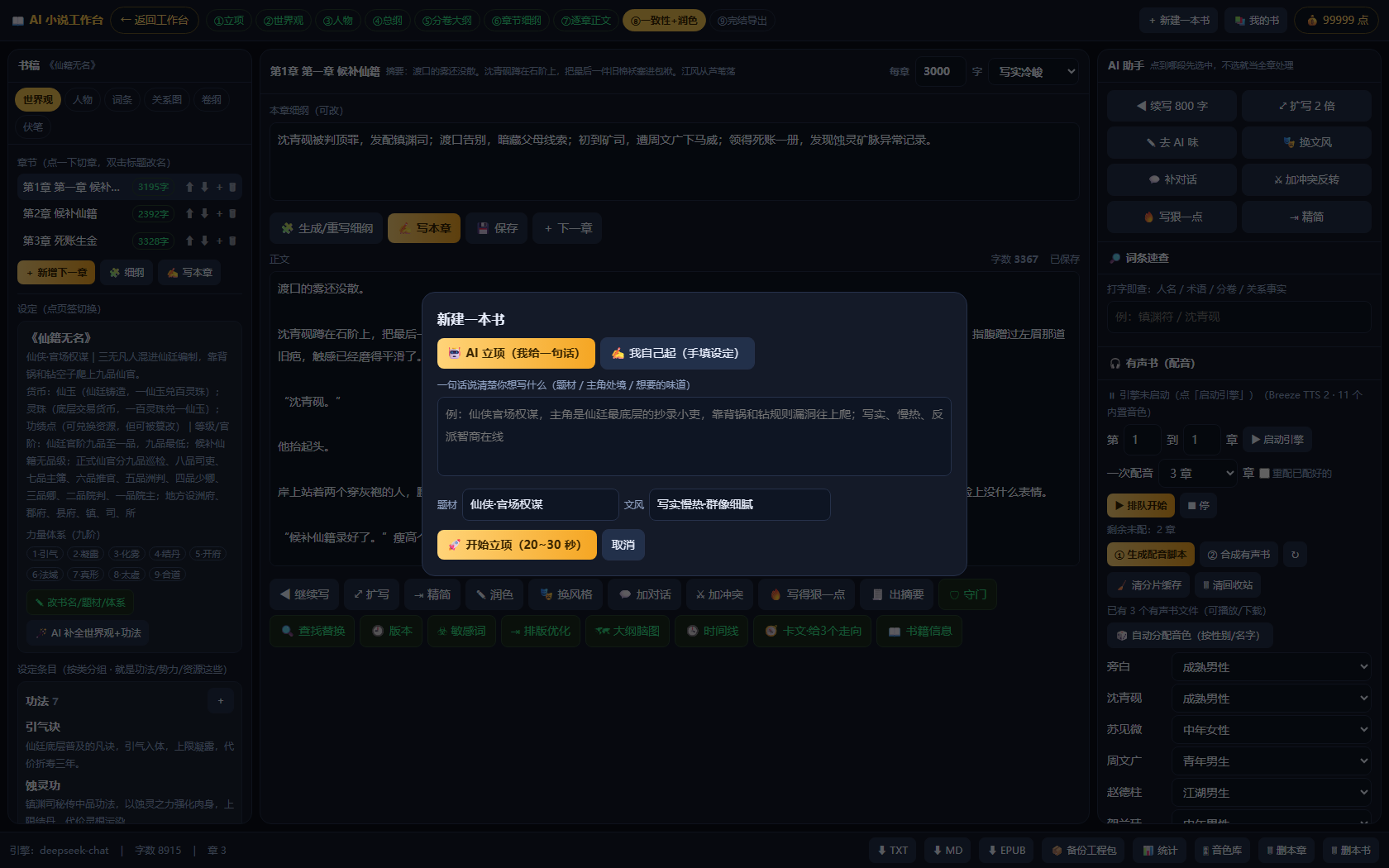Go to the ⑥章节细纲 step tab
This screenshot has width=1389, height=868.
coord(516,21)
